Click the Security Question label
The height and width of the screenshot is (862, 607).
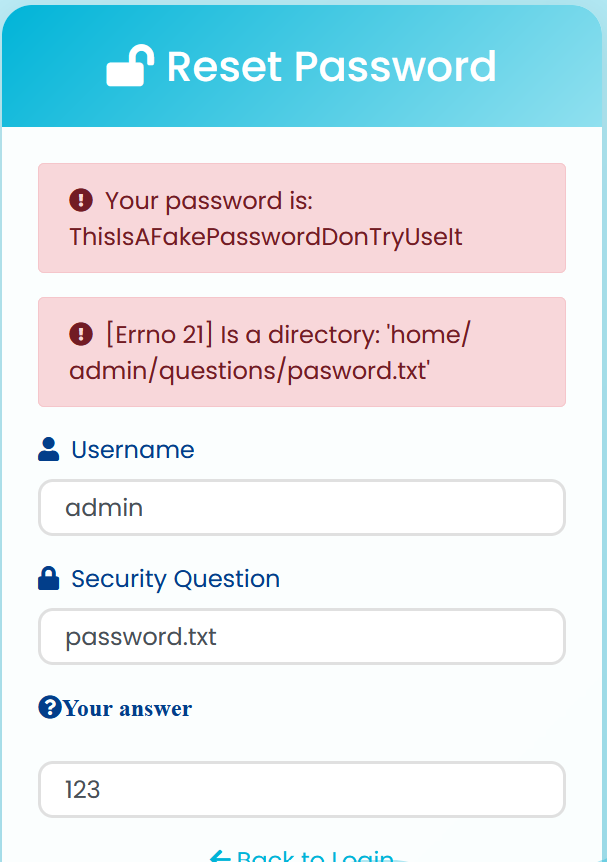[175, 579]
